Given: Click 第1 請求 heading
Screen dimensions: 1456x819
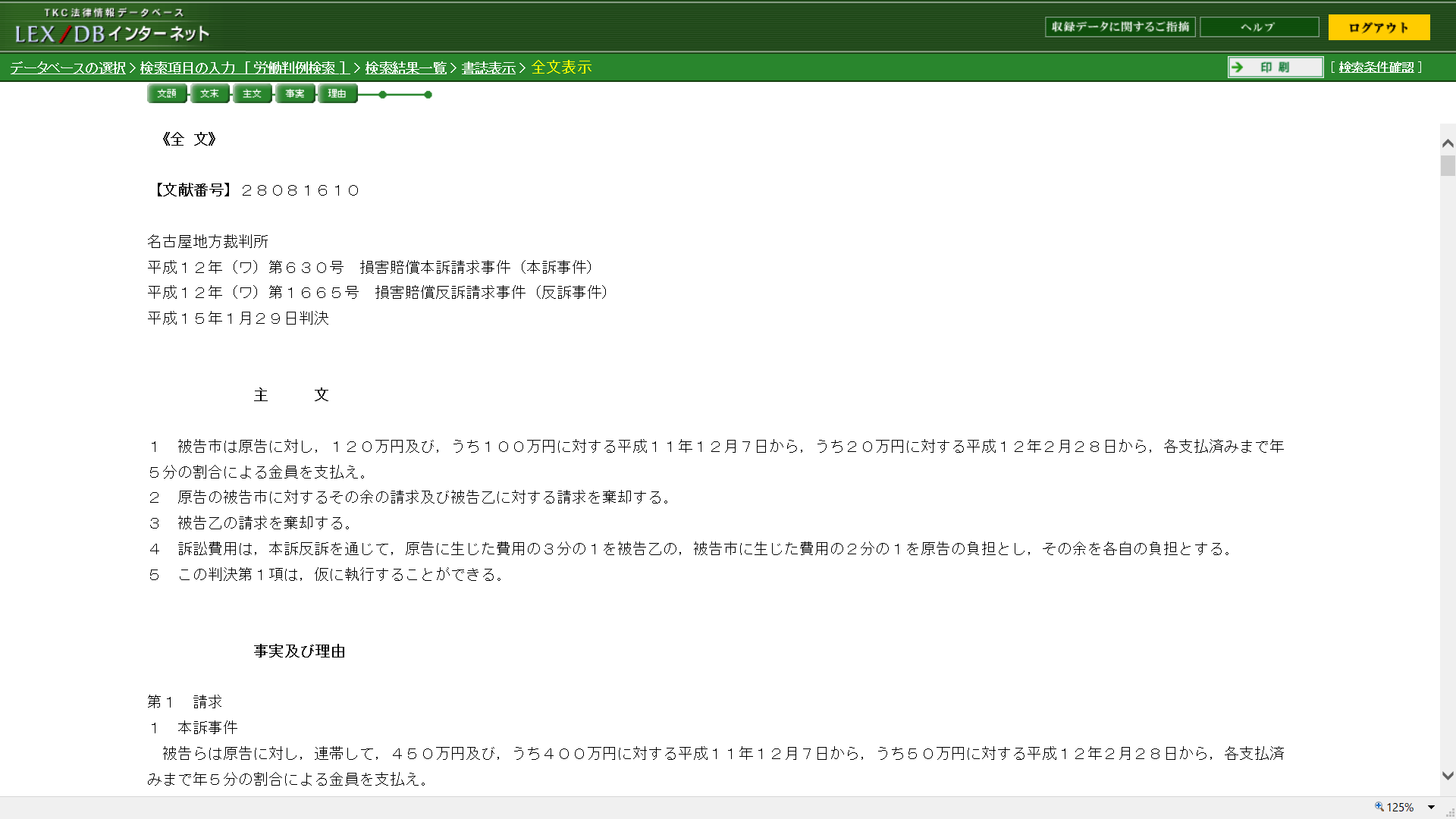Looking at the screenshot, I should pos(184,702).
